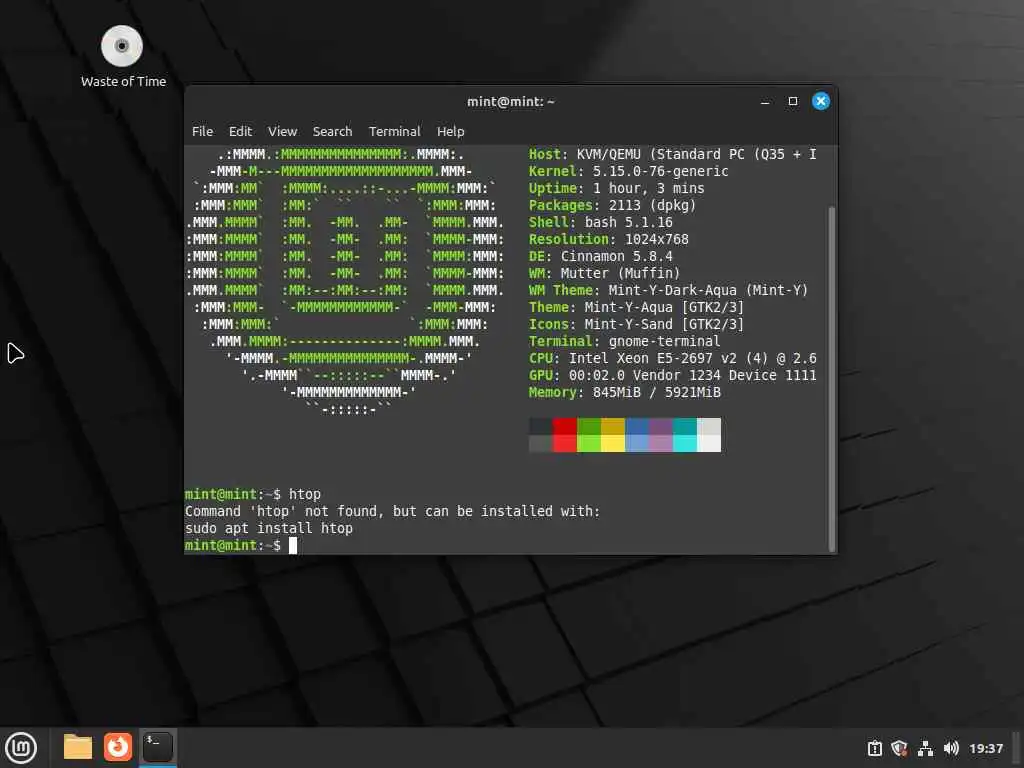The image size is (1024, 768).
Task: Open the Edit menu
Action: 240,131
